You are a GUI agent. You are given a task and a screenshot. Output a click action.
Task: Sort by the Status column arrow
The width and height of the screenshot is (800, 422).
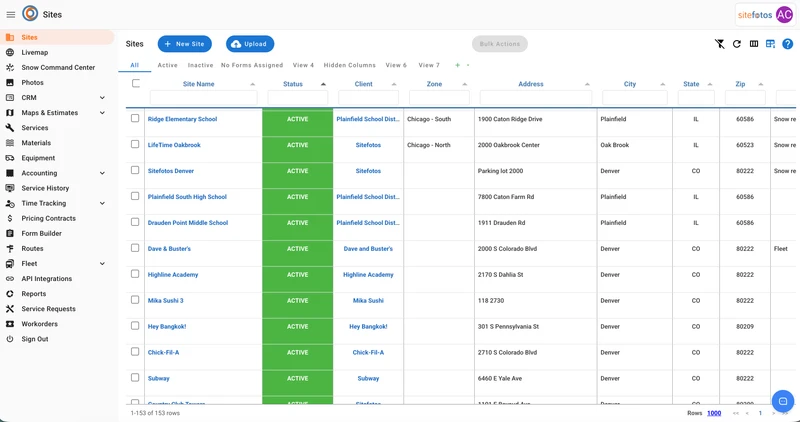click(x=323, y=84)
